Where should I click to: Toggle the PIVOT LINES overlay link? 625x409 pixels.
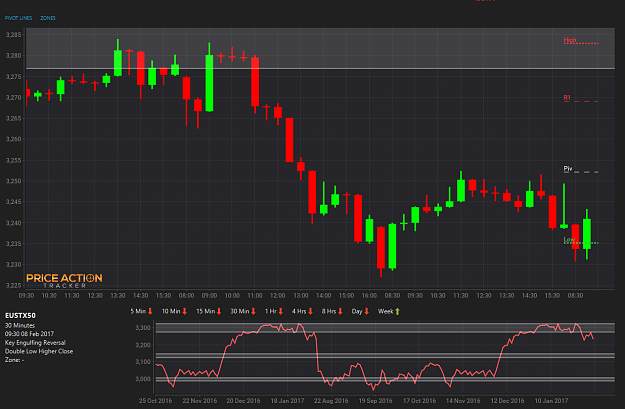(18, 18)
